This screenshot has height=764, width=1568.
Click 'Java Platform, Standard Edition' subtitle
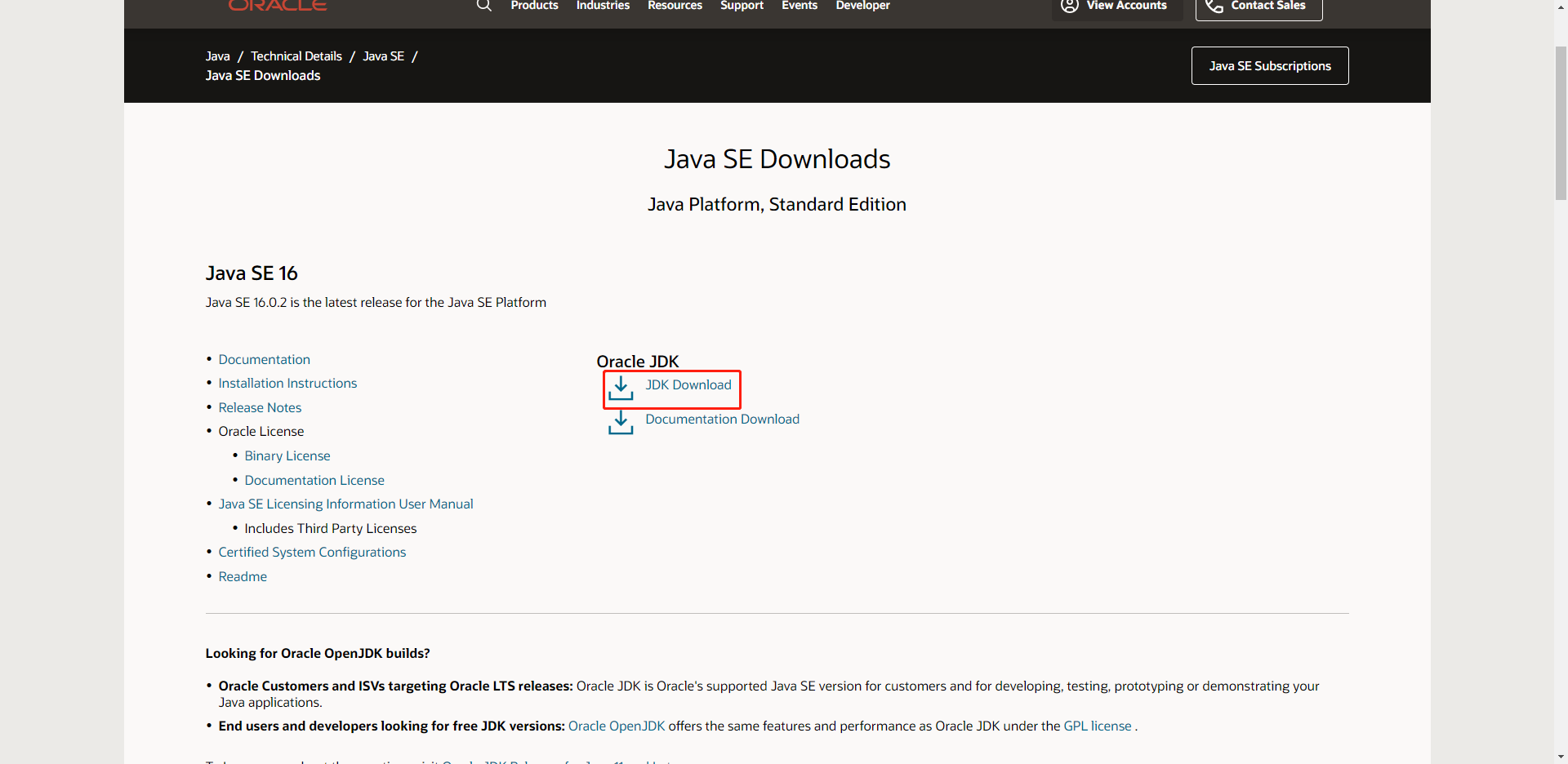pyautogui.click(x=777, y=204)
